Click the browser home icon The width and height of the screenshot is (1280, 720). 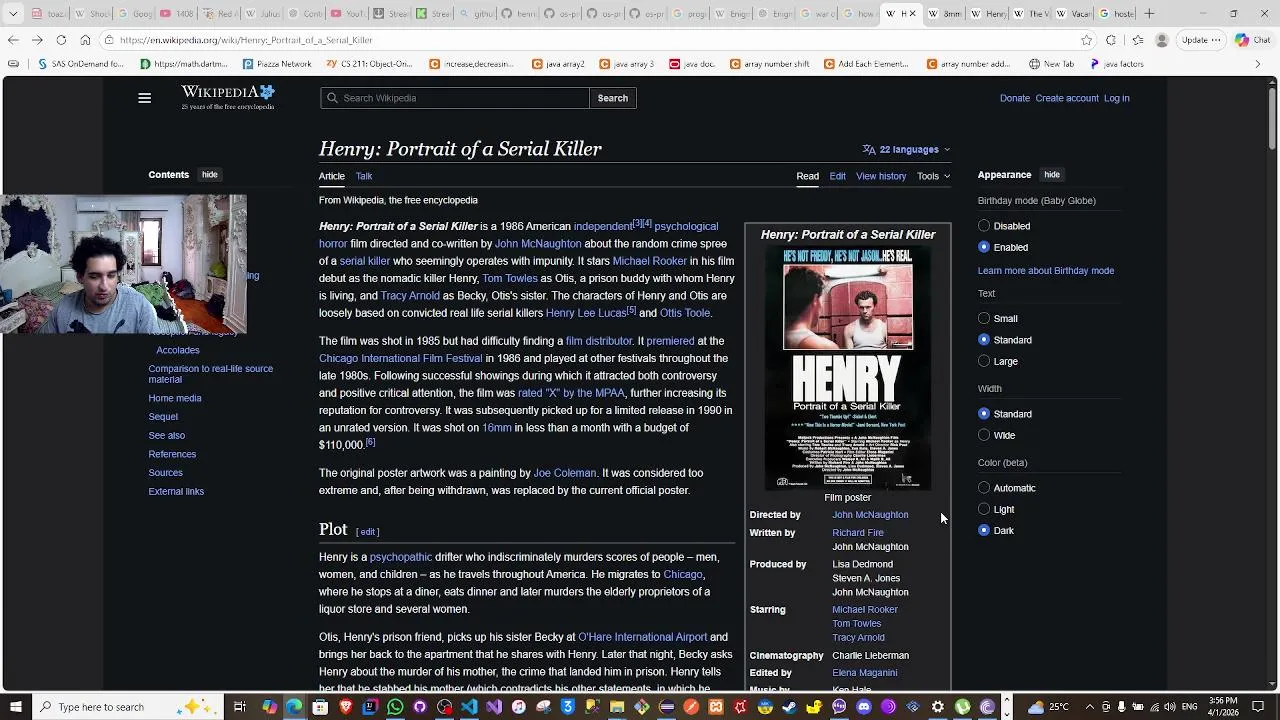pyautogui.click(x=85, y=40)
